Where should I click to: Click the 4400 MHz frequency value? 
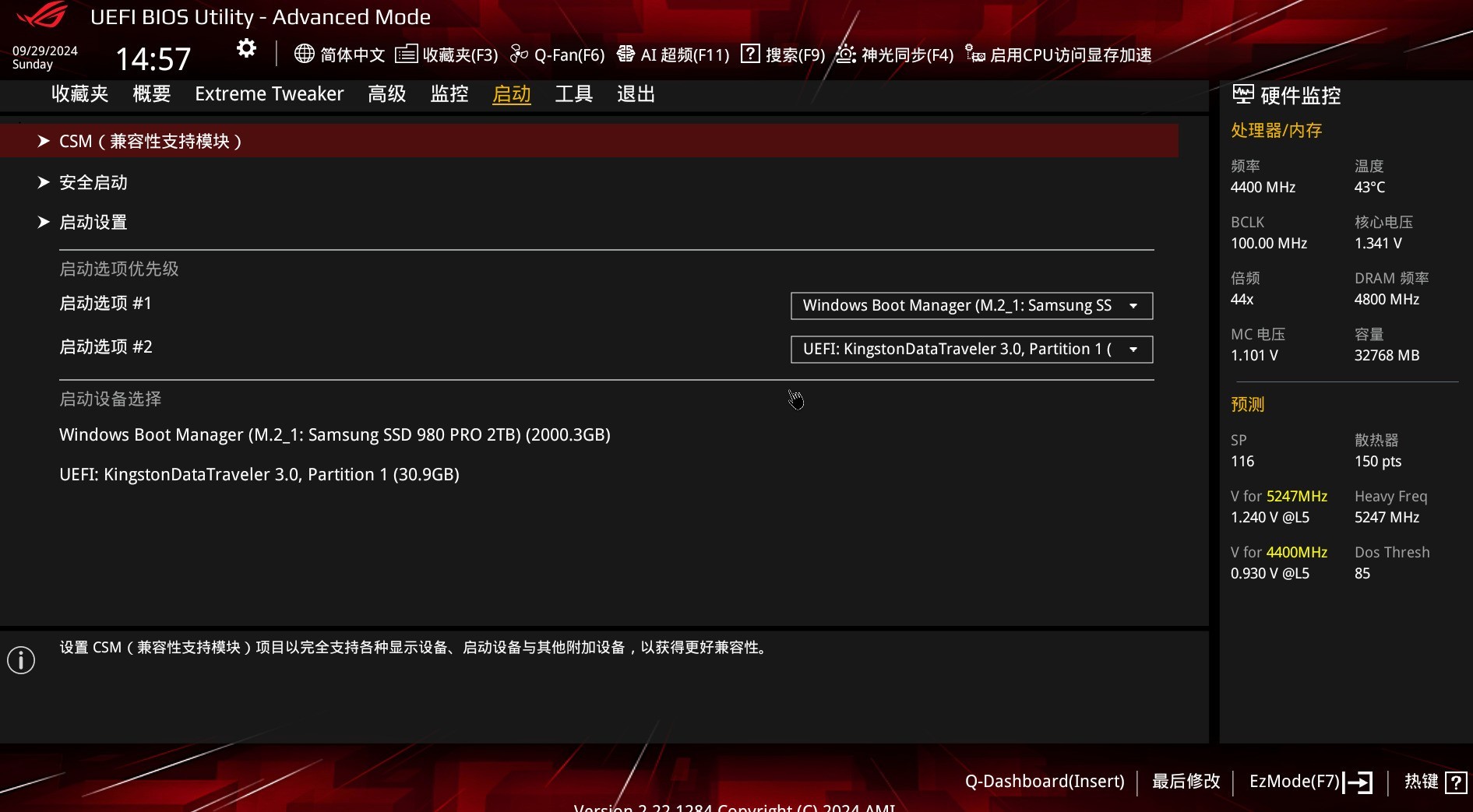click(x=1263, y=187)
